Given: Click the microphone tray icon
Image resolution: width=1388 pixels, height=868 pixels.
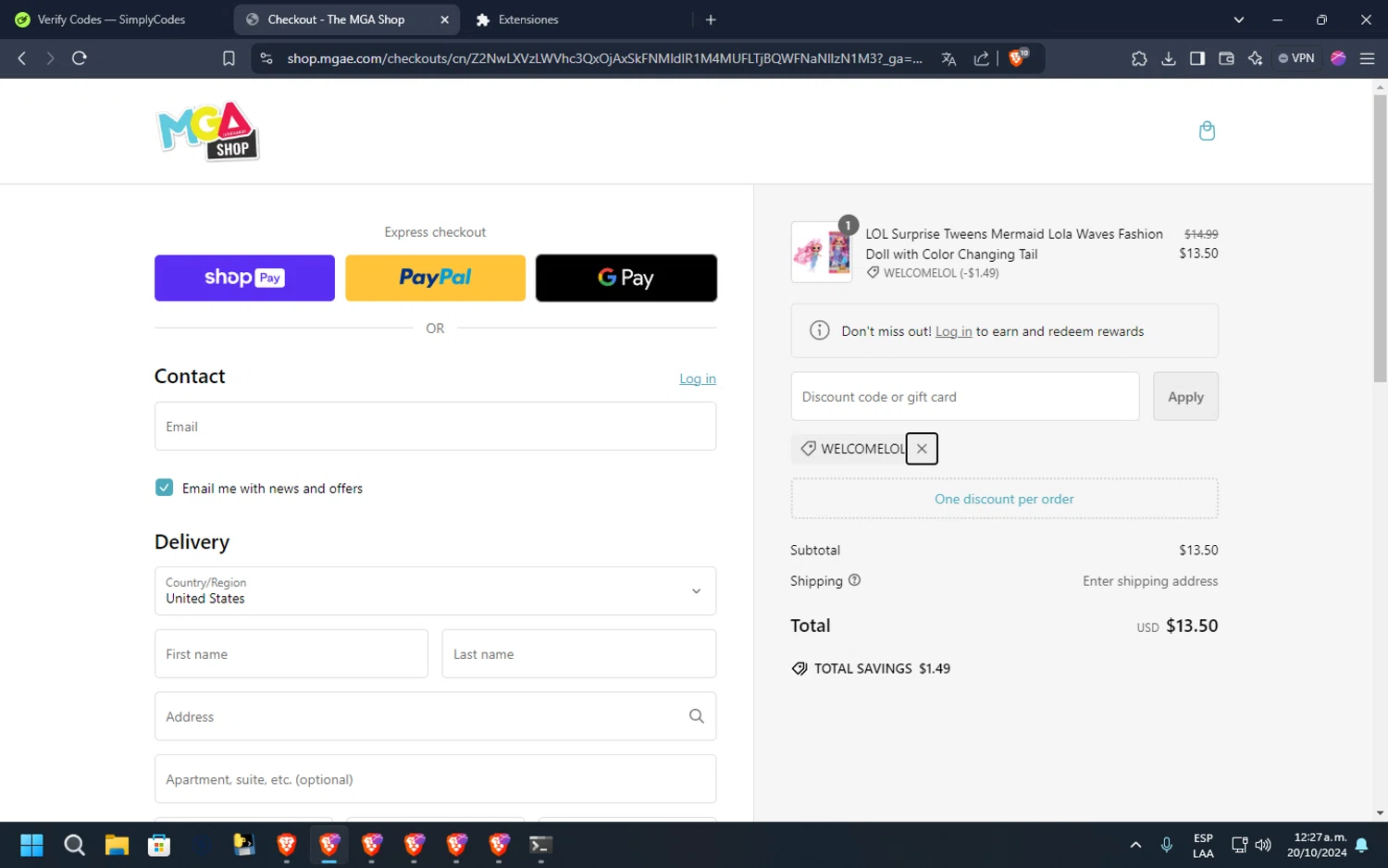Looking at the screenshot, I should click(1166, 845).
